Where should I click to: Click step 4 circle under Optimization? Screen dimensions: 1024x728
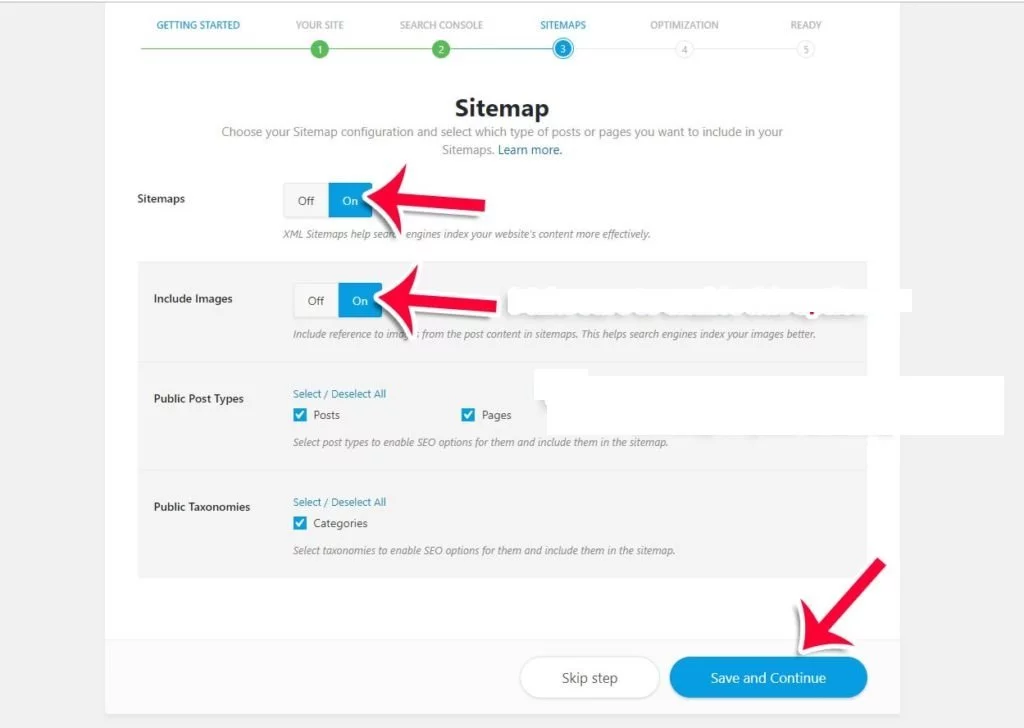pos(684,49)
